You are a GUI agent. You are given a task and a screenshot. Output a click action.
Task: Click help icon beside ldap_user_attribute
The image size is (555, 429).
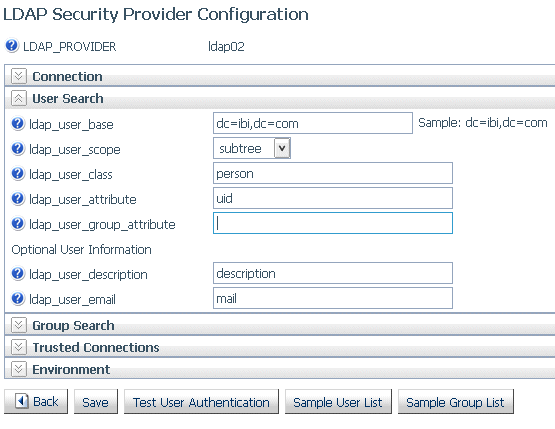[18, 199]
